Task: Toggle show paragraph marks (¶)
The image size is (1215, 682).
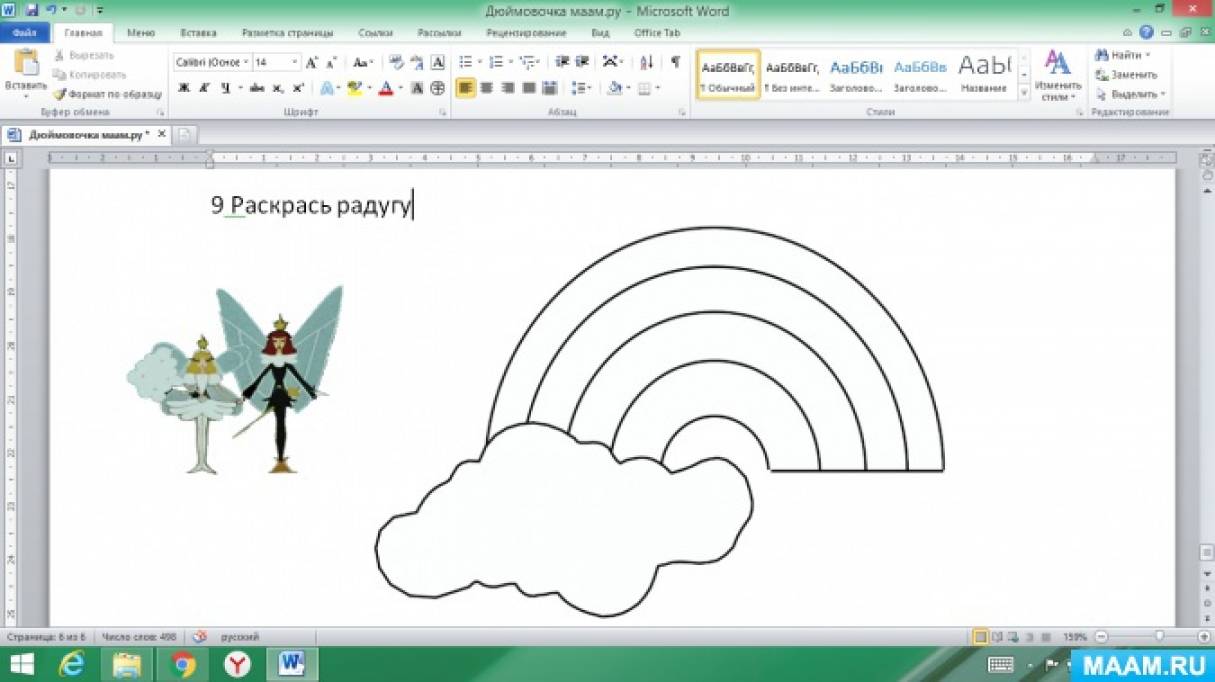Action: pyautogui.click(x=675, y=62)
